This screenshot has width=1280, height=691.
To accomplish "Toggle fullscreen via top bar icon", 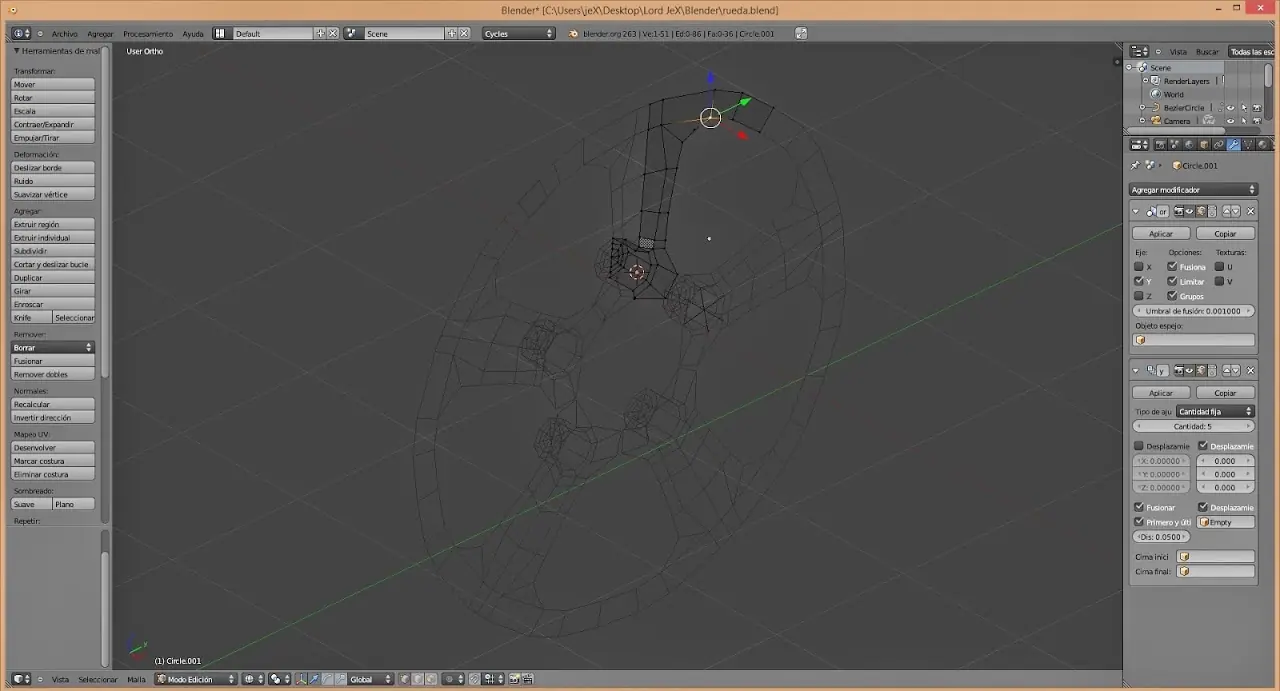I will pyautogui.click(x=802, y=33).
